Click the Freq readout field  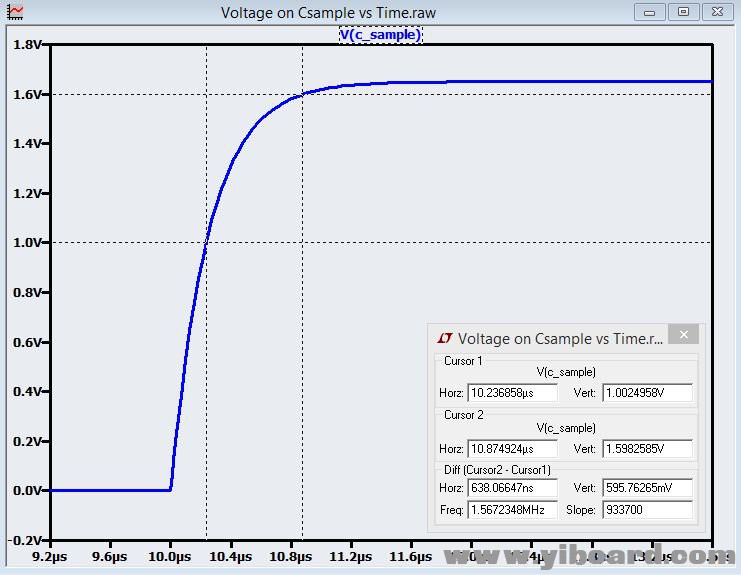click(512, 510)
